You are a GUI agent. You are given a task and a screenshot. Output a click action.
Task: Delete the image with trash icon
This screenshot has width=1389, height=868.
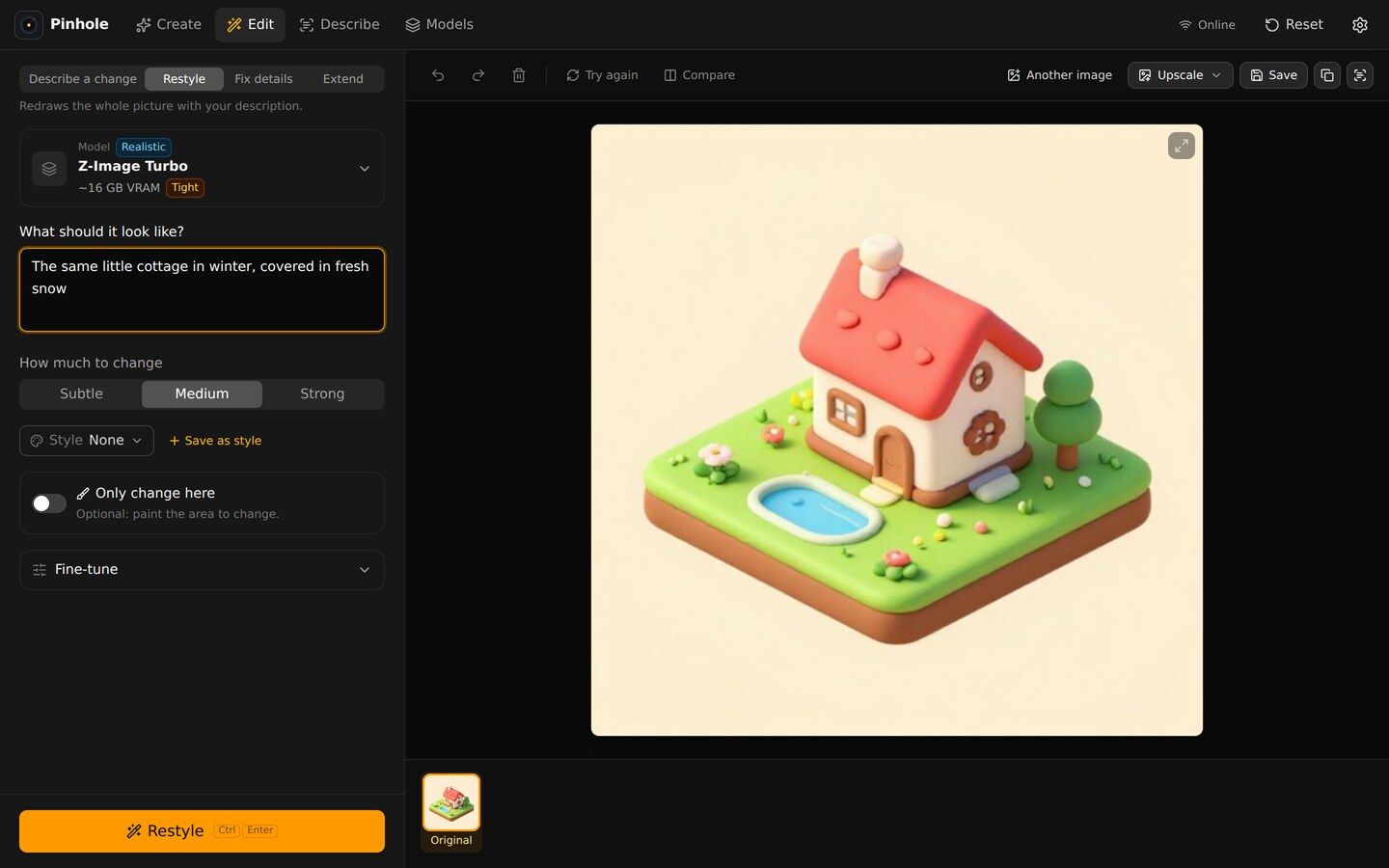point(519,75)
